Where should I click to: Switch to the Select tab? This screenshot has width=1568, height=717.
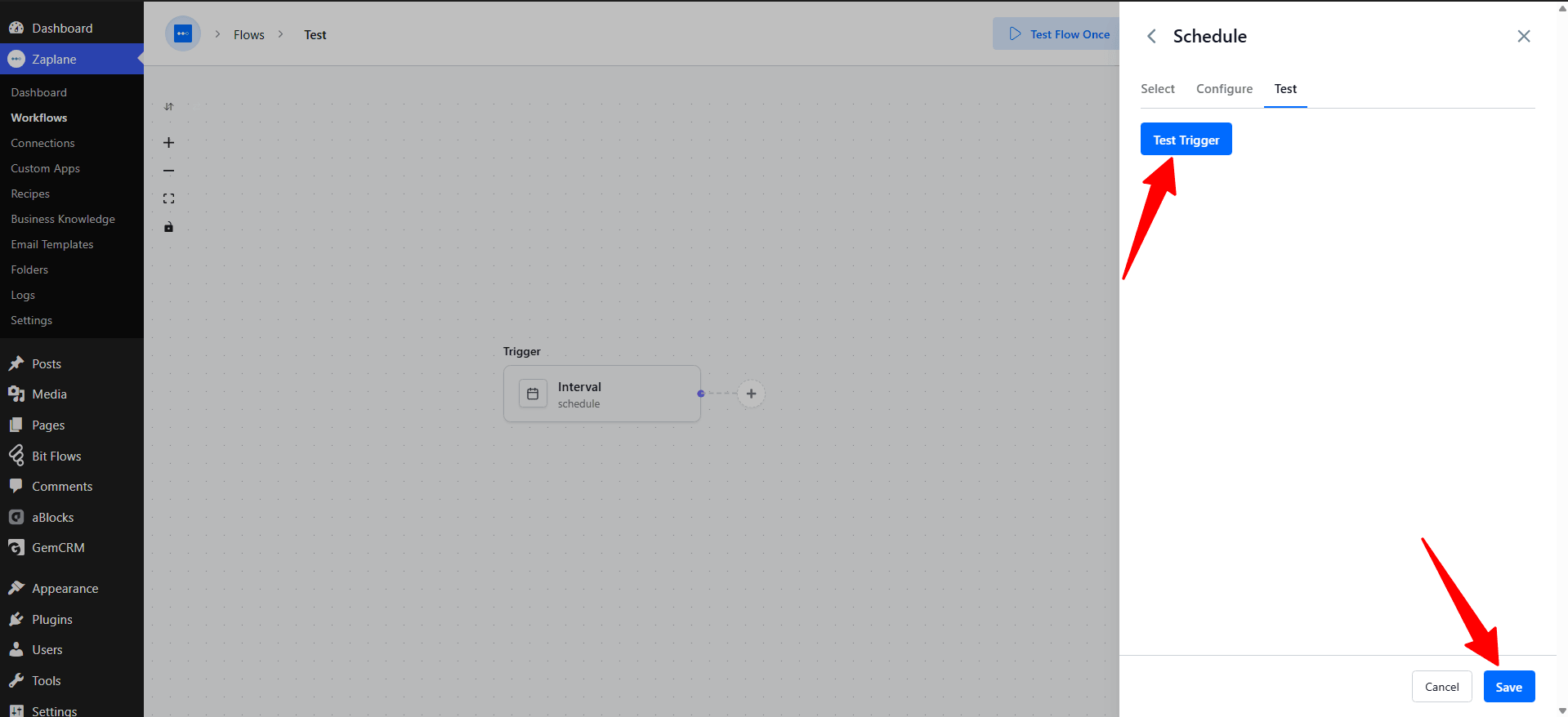pos(1158,89)
